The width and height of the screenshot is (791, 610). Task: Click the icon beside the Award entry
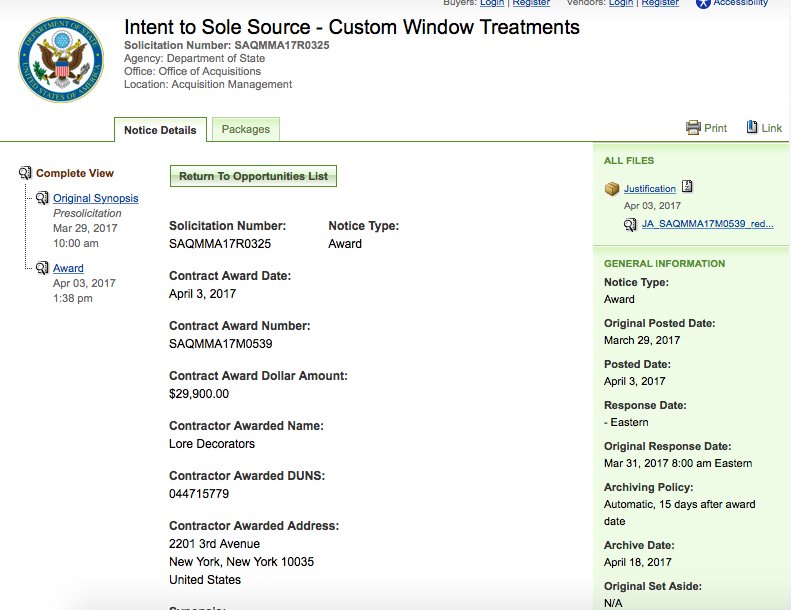[x=42, y=268]
